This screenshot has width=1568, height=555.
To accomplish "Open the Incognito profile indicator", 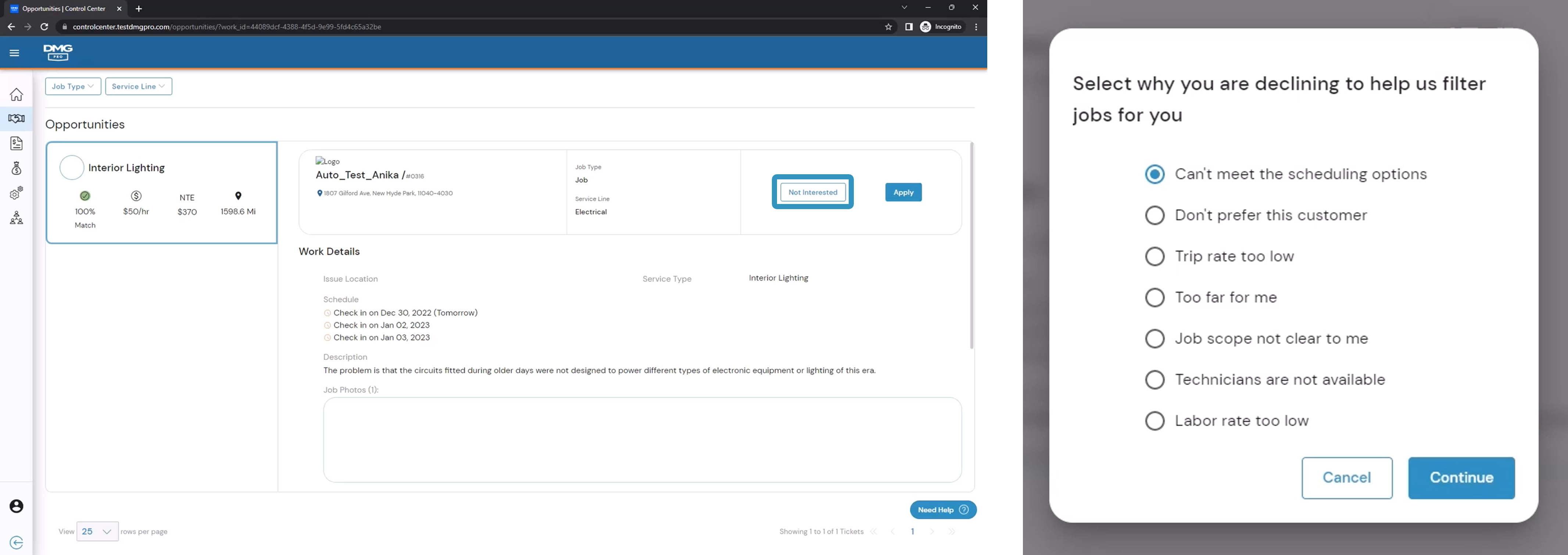I will tap(941, 27).
